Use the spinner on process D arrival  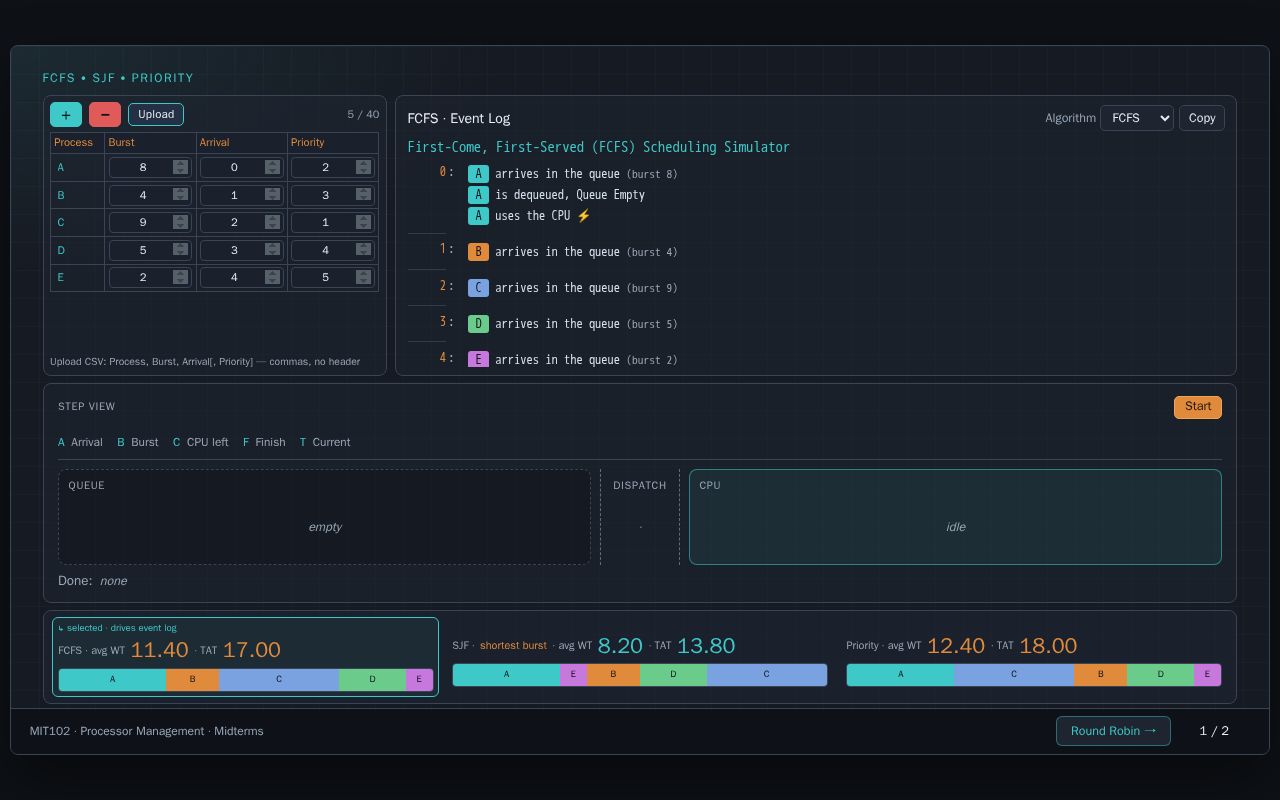coord(272,250)
